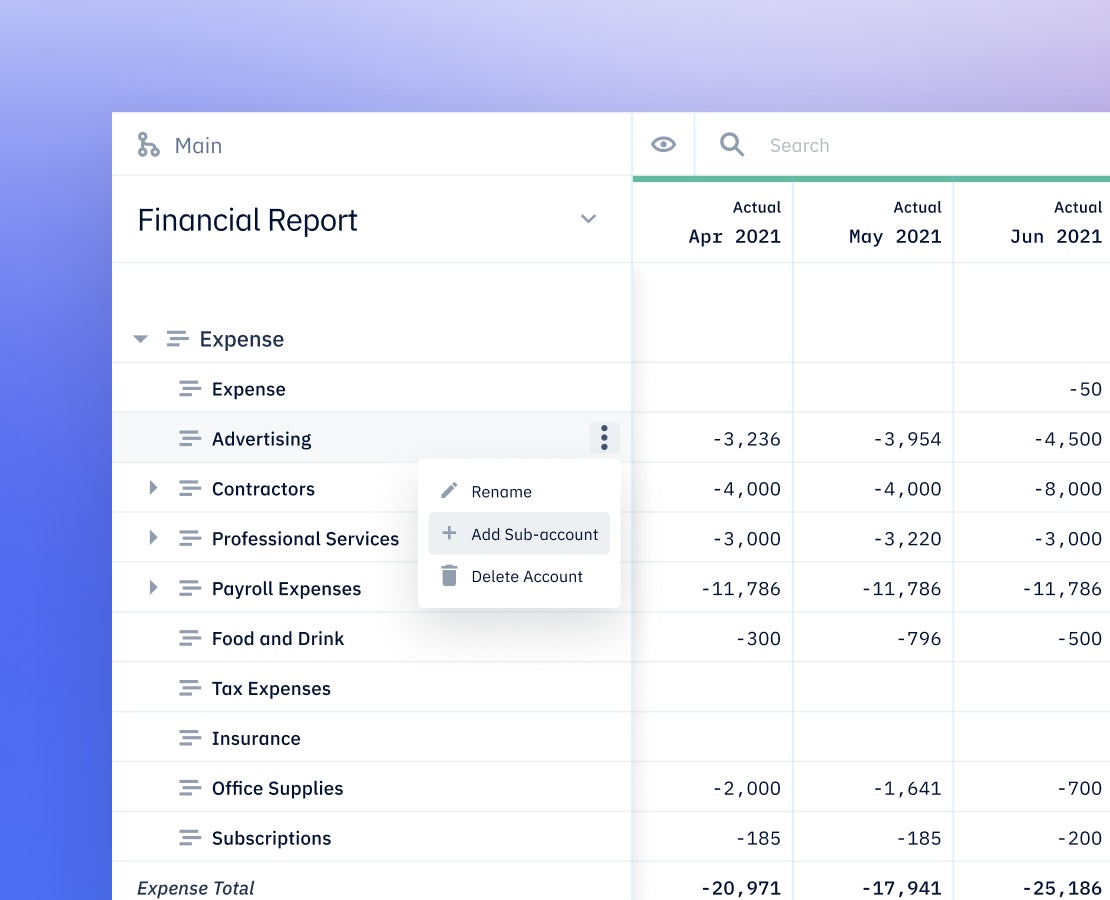1110x900 pixels.
Task: Click Food and Drink May value -796
Action: (919, 639)
